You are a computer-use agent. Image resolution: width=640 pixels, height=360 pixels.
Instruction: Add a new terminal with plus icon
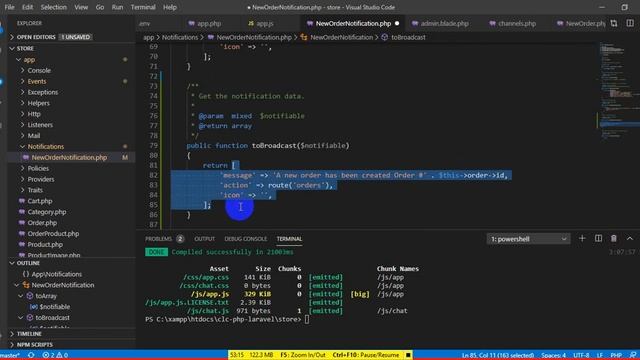click(582, 238)
